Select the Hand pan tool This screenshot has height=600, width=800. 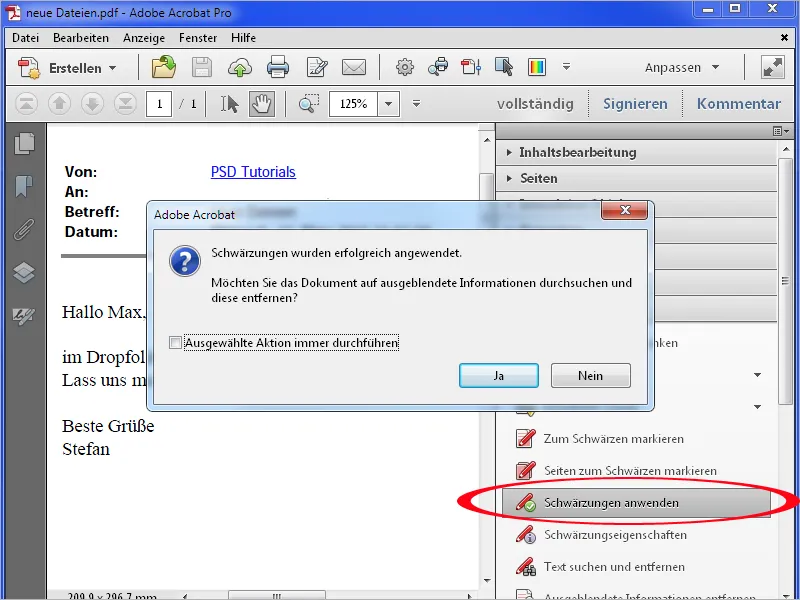262,104
